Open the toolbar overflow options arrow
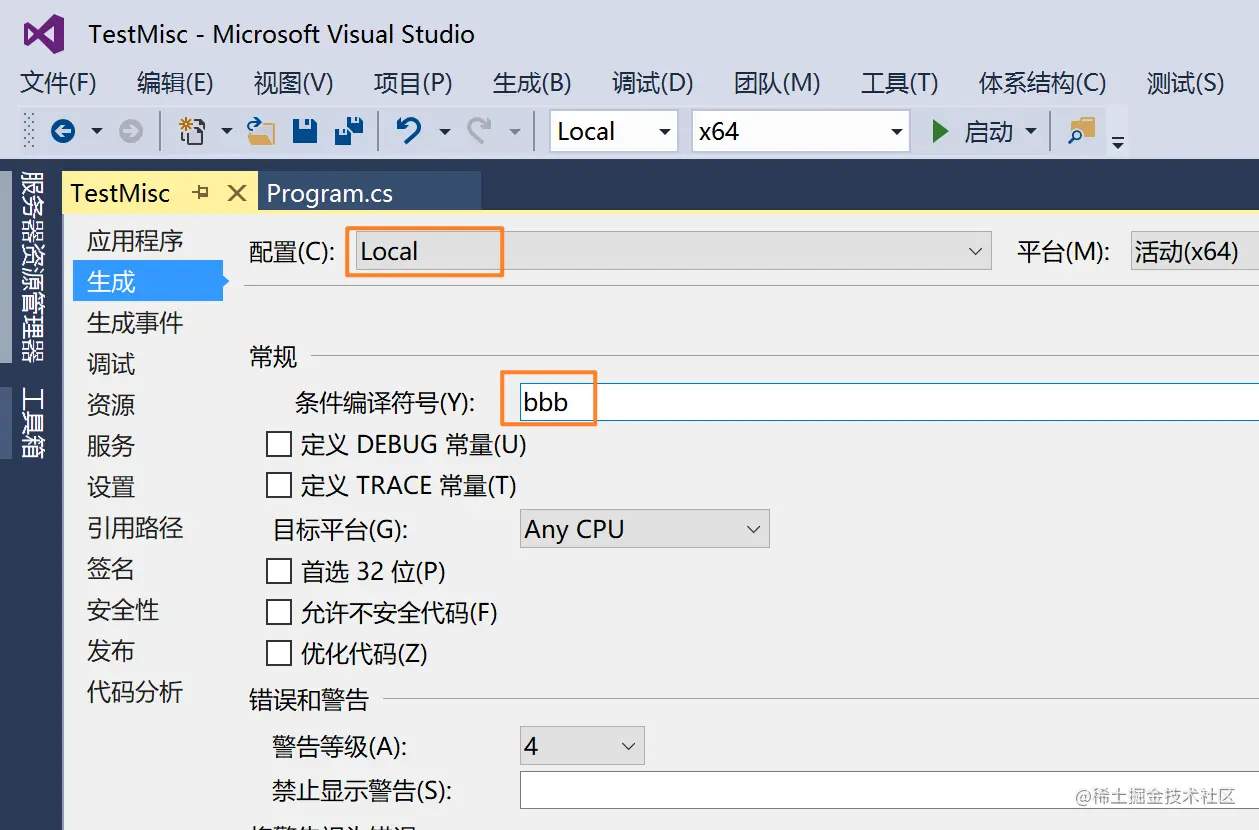 coord(1118,141)
